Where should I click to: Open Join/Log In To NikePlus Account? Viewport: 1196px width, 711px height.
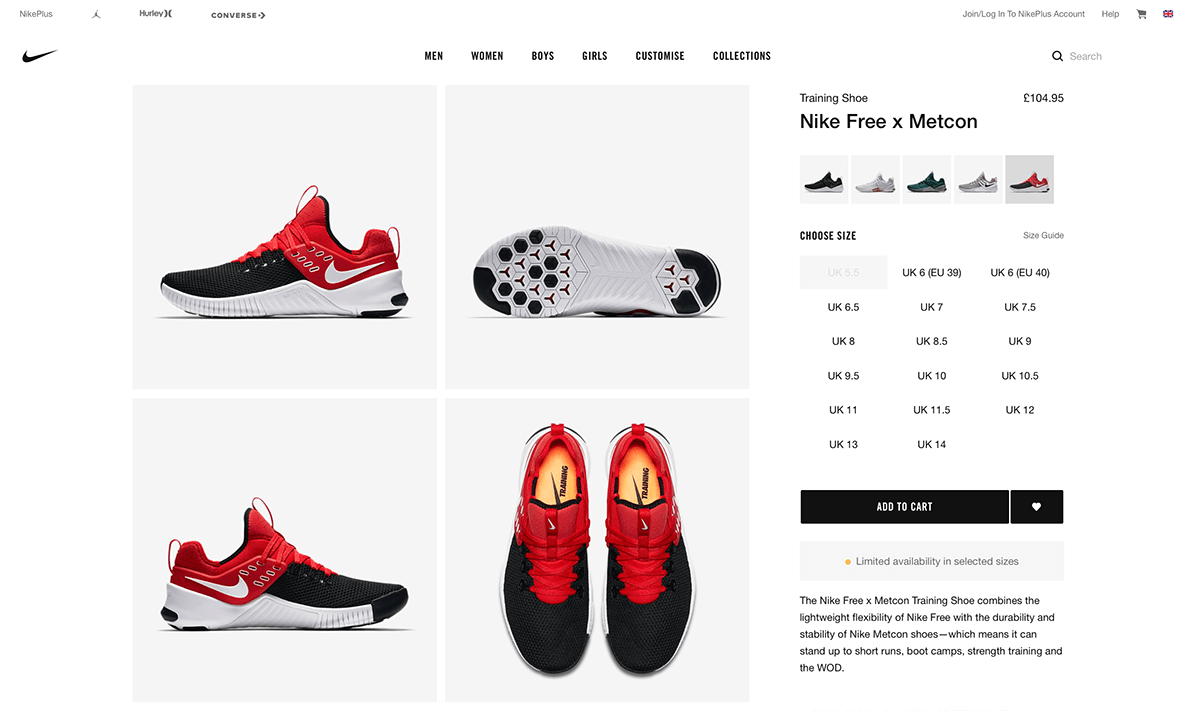pyautogui.click(x=1023, y=14)
